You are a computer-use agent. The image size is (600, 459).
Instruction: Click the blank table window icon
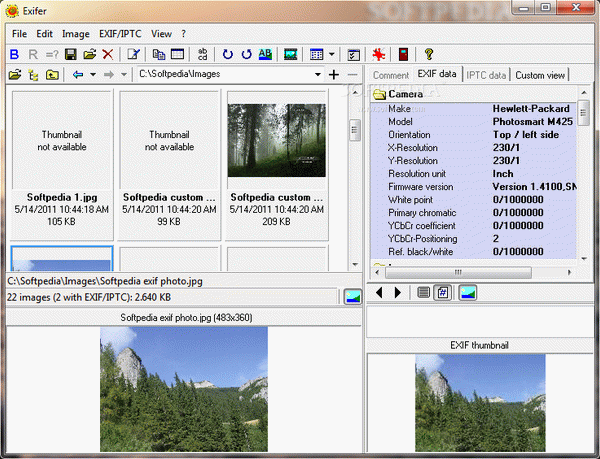[177, 55]
